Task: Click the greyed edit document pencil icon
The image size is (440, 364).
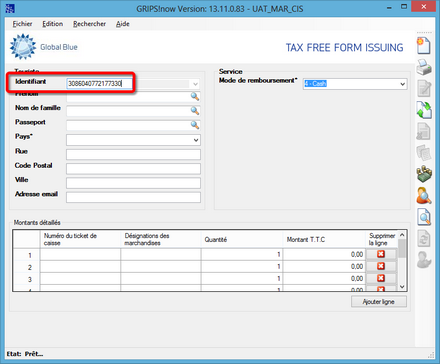Action: [424, 88]
